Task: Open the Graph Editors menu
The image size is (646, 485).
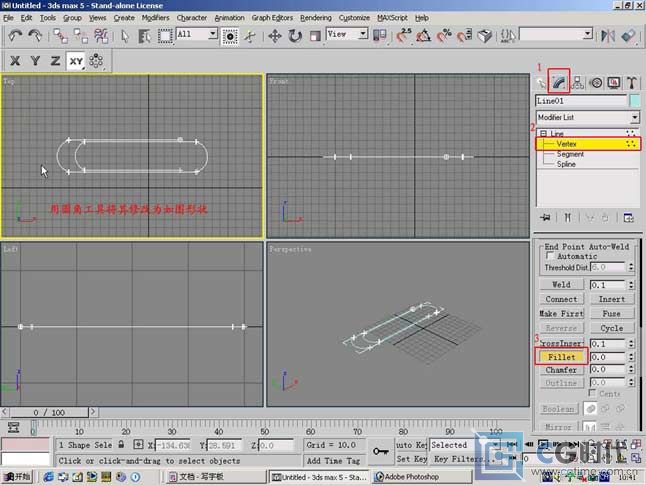Action: (x=272, y=18)
